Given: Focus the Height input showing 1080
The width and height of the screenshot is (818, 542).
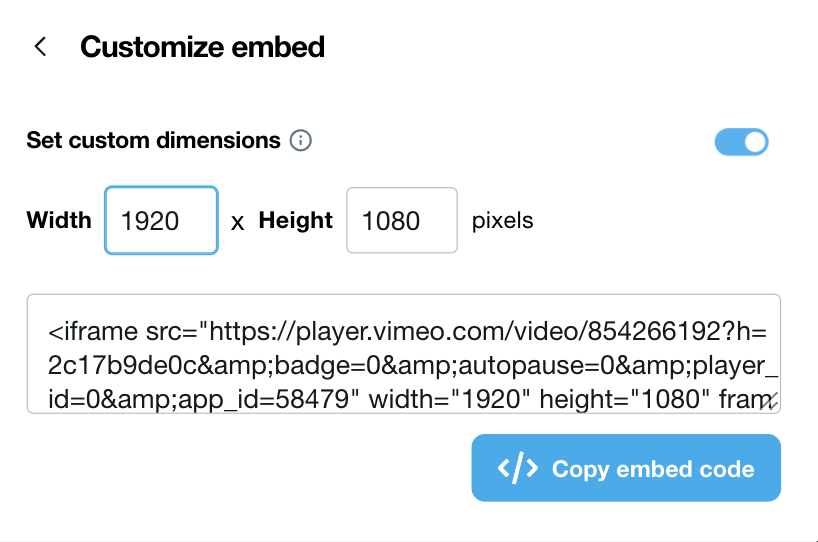Looking at the screenshot, I should (x=401, y=221).
